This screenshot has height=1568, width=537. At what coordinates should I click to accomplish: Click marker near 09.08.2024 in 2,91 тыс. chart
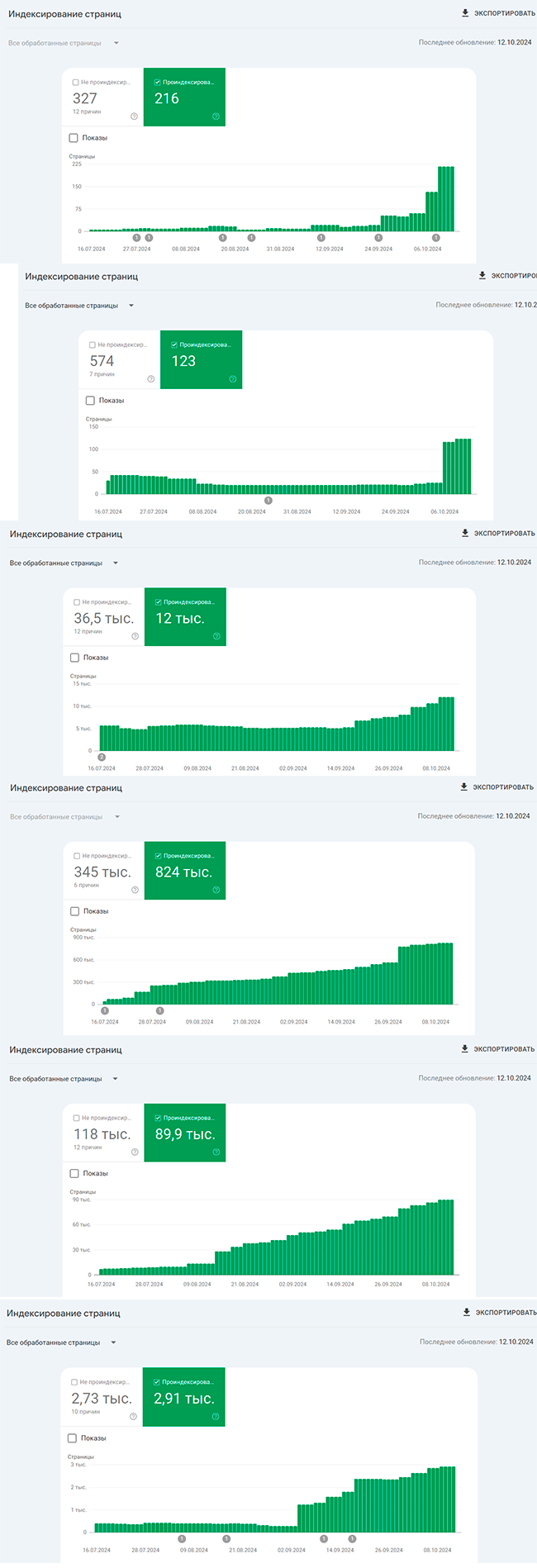182,1539
